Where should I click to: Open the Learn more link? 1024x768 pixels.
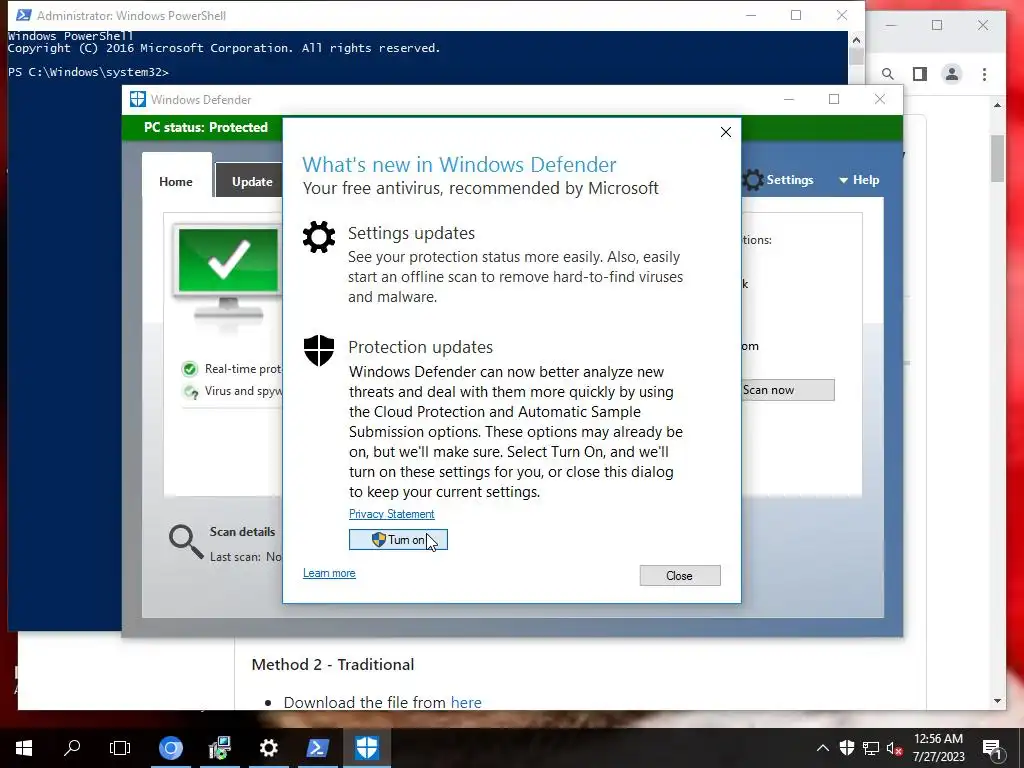[329, 573]
